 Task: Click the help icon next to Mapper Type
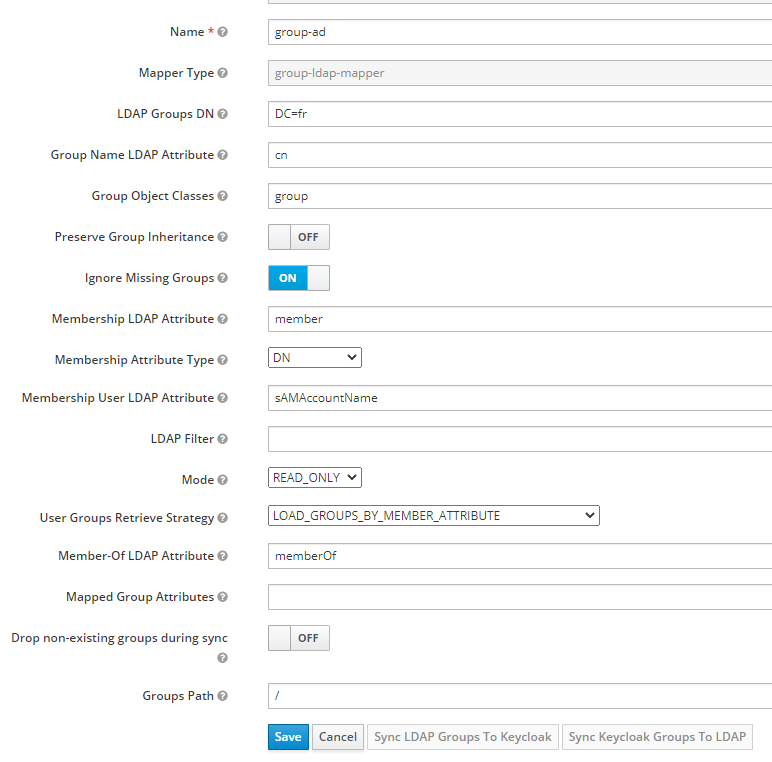[223, 73]
